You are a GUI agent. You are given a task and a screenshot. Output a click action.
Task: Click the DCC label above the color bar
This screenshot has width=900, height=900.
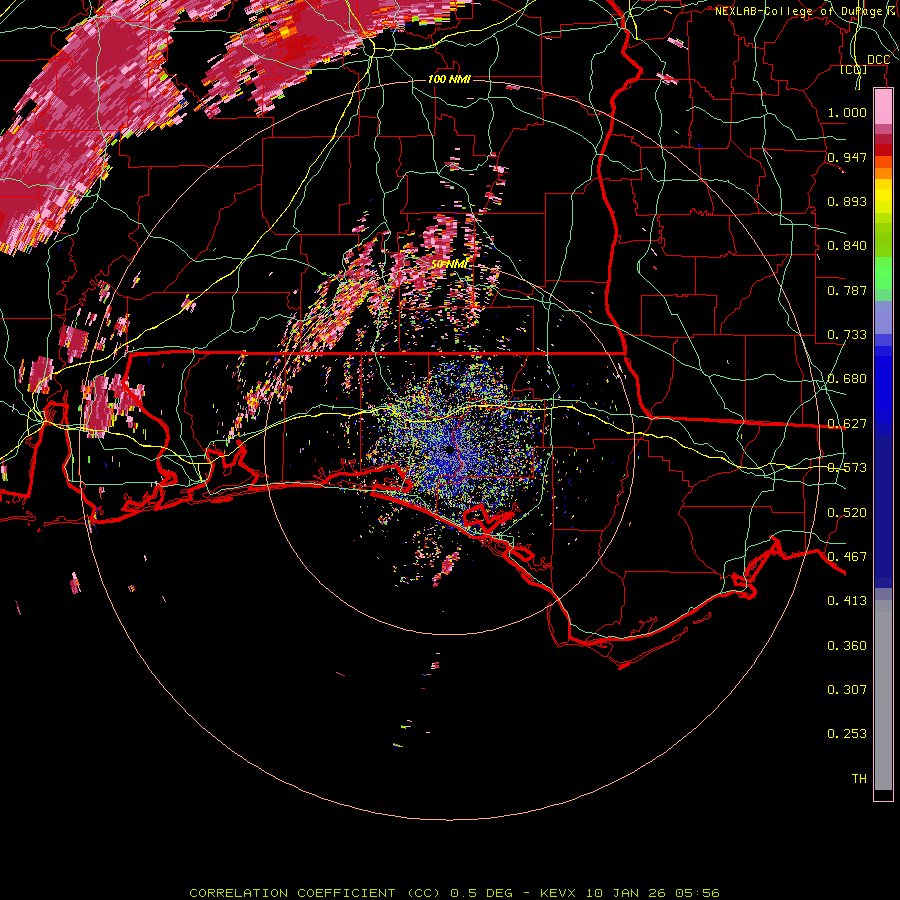point(878,60)
